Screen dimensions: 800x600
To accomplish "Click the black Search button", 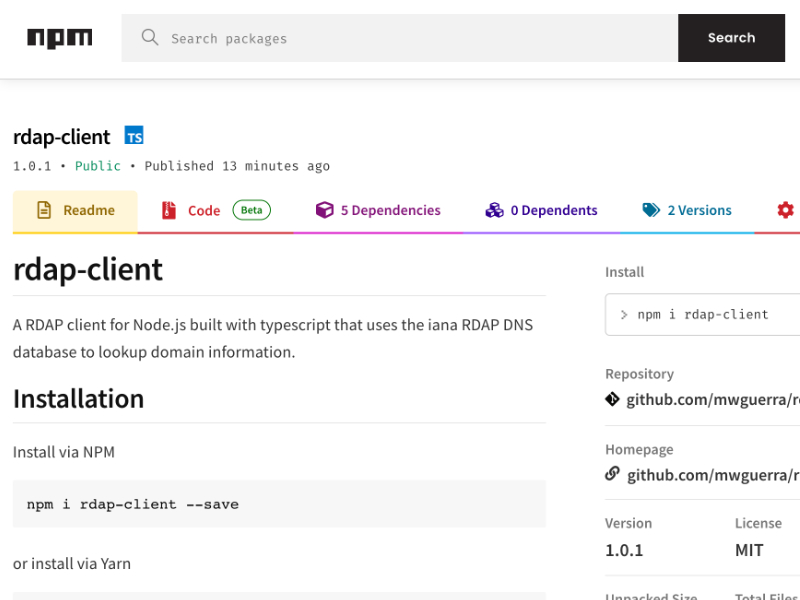I will (x=731, y=38).
